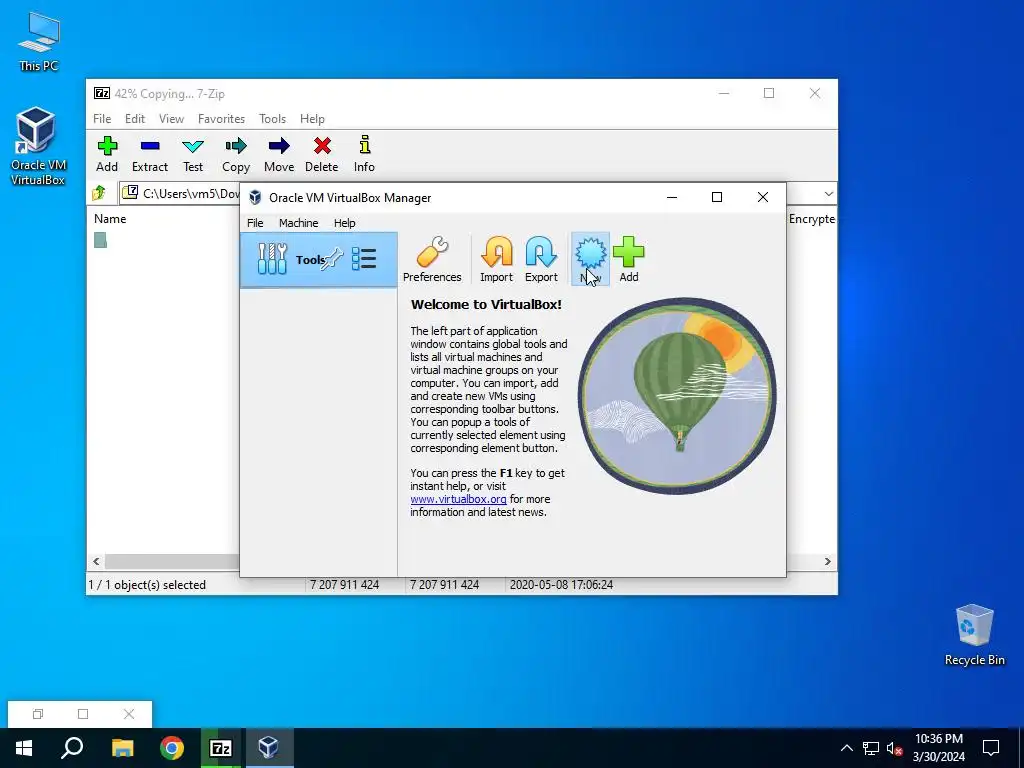Click the 7-Zip scrollbar left arrow
The image size is (1024, 768).
click(x=97, y=562)
